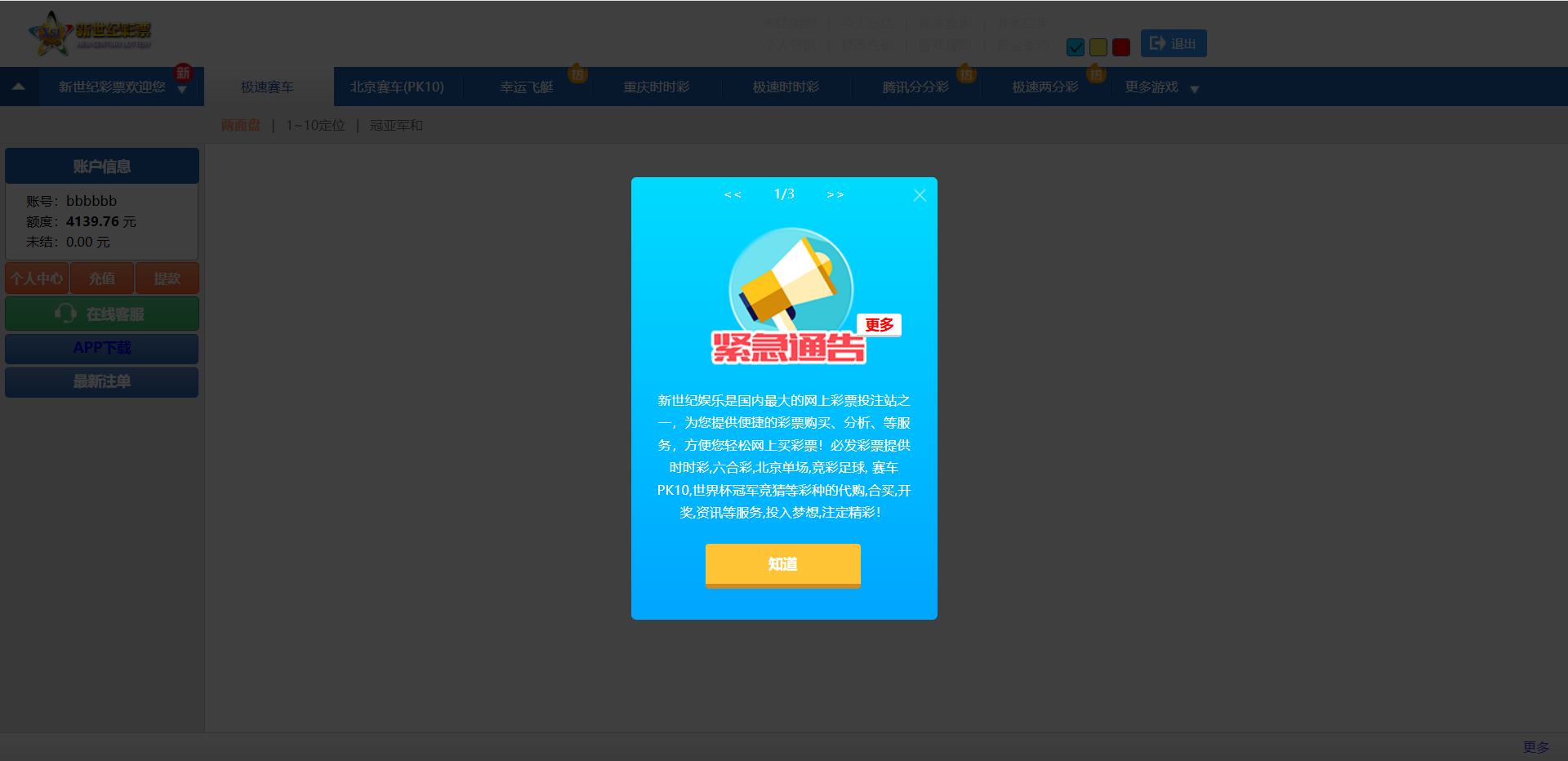Click the red 更多 tag beside the megaphone

(879, 325)
